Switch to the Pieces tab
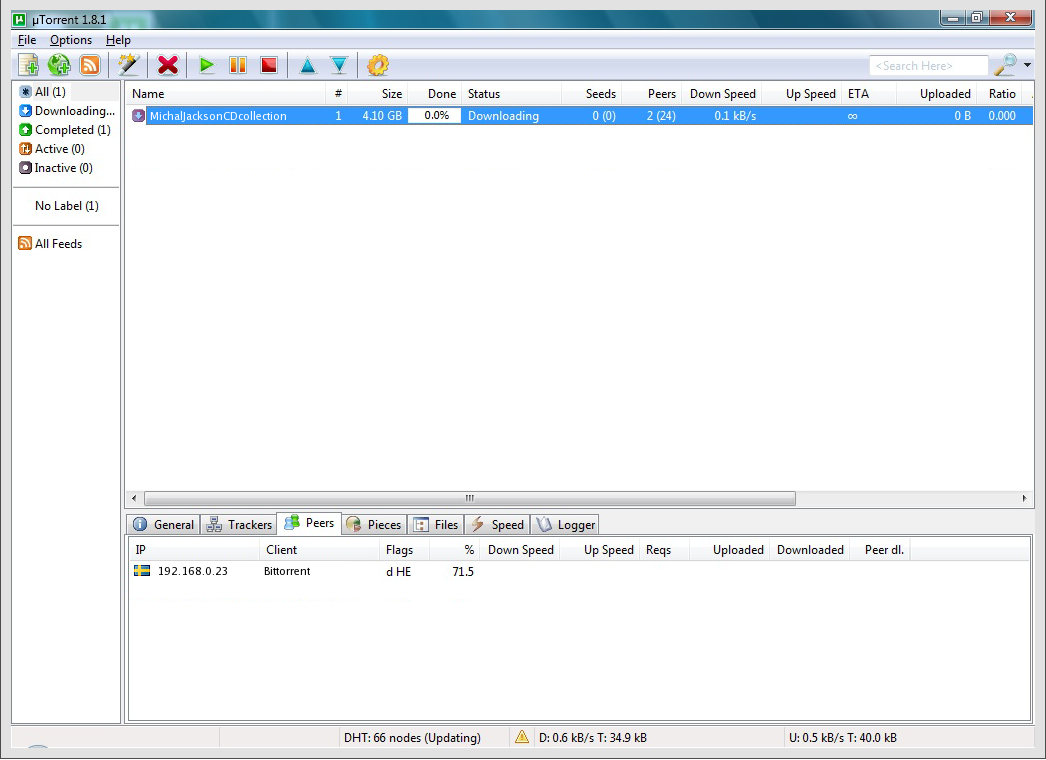Image resolution: width=1046 pixels, height=760 pixels. click(374, 524)
